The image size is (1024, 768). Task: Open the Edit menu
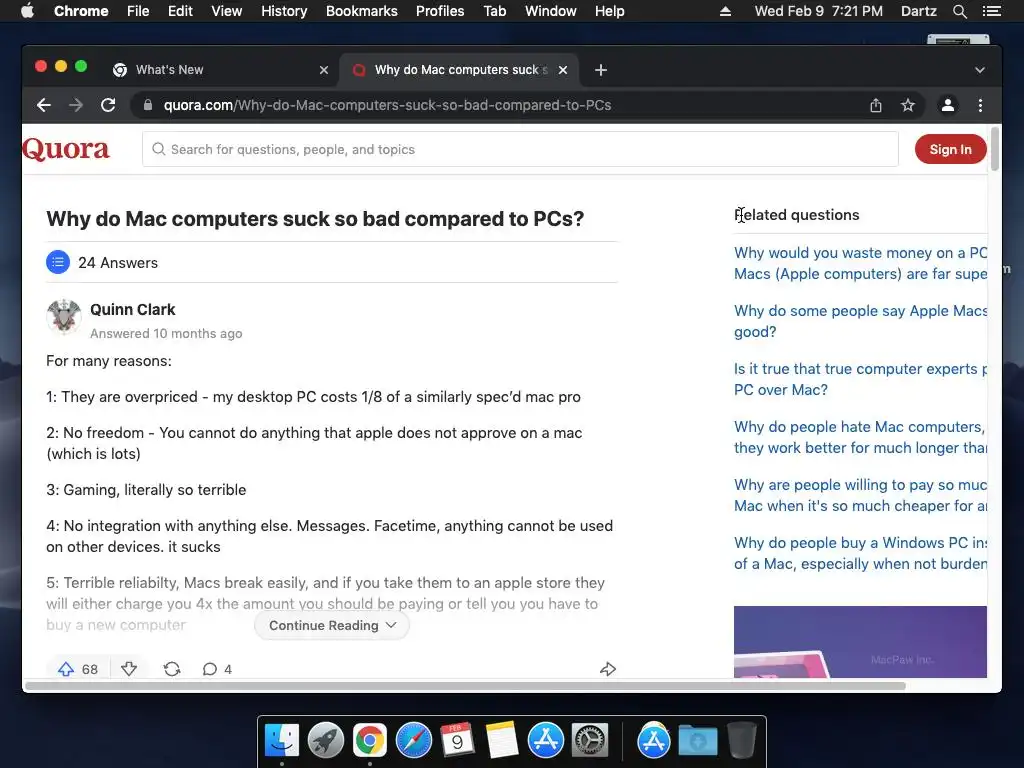click(180, 11)
